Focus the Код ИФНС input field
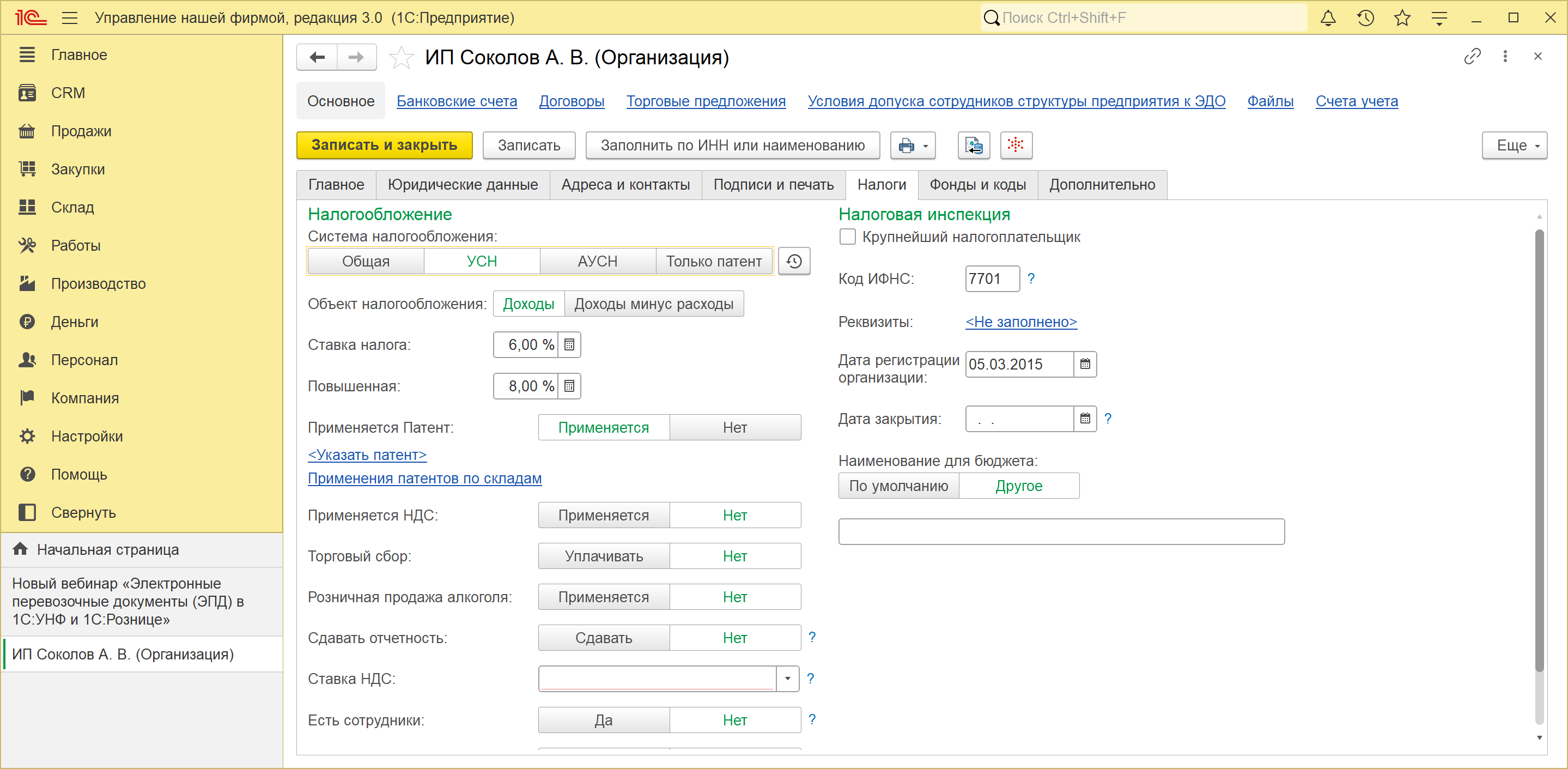Viewport: 1568px width, 769px height. (x=992, y=279)
